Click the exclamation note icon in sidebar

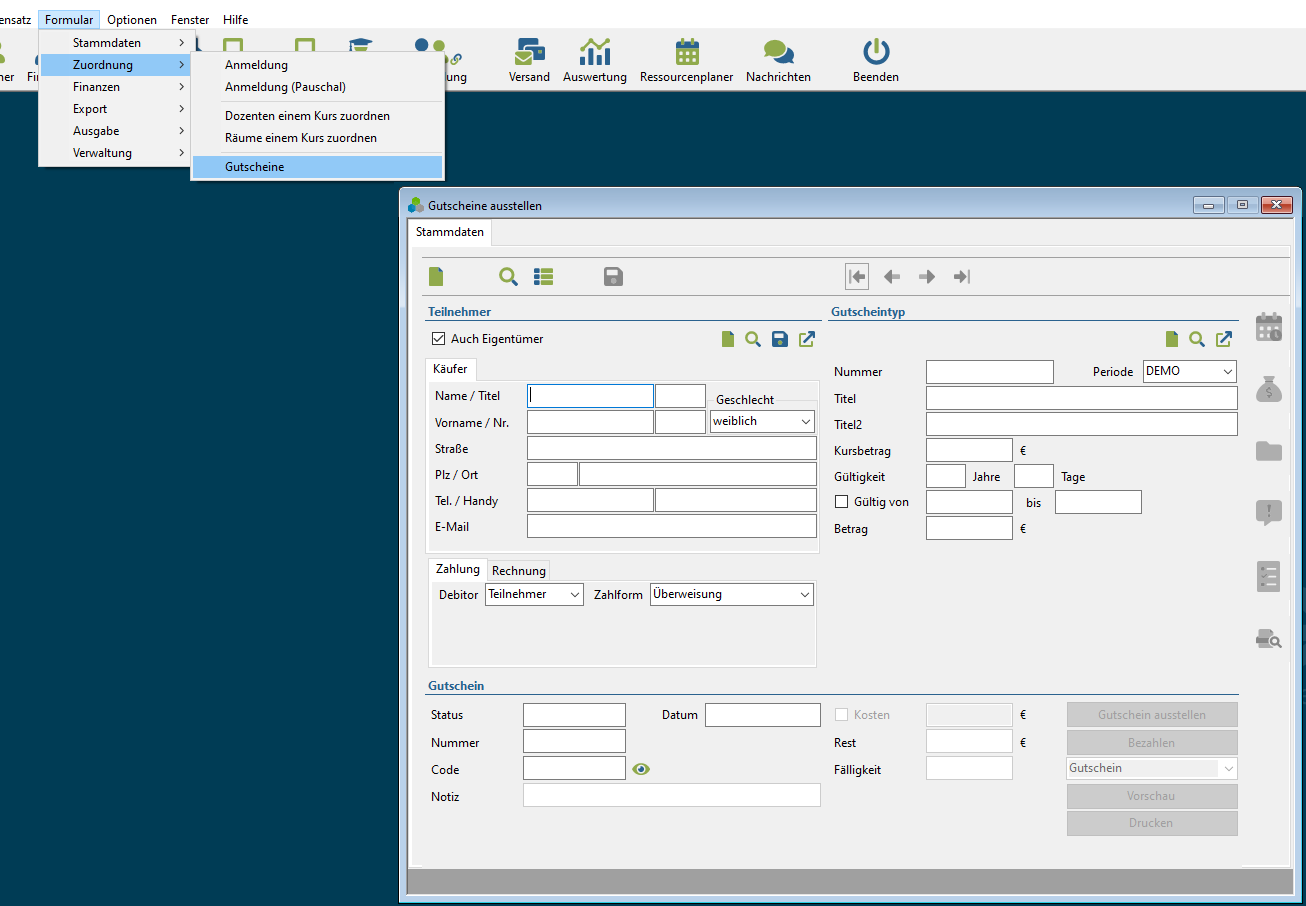[1269, 513]
